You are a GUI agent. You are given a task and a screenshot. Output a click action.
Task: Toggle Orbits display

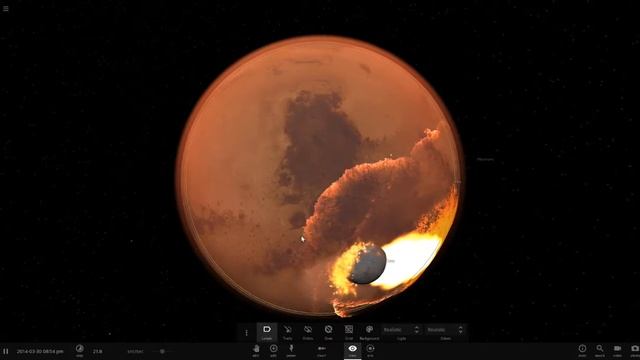tap(308, 332)
